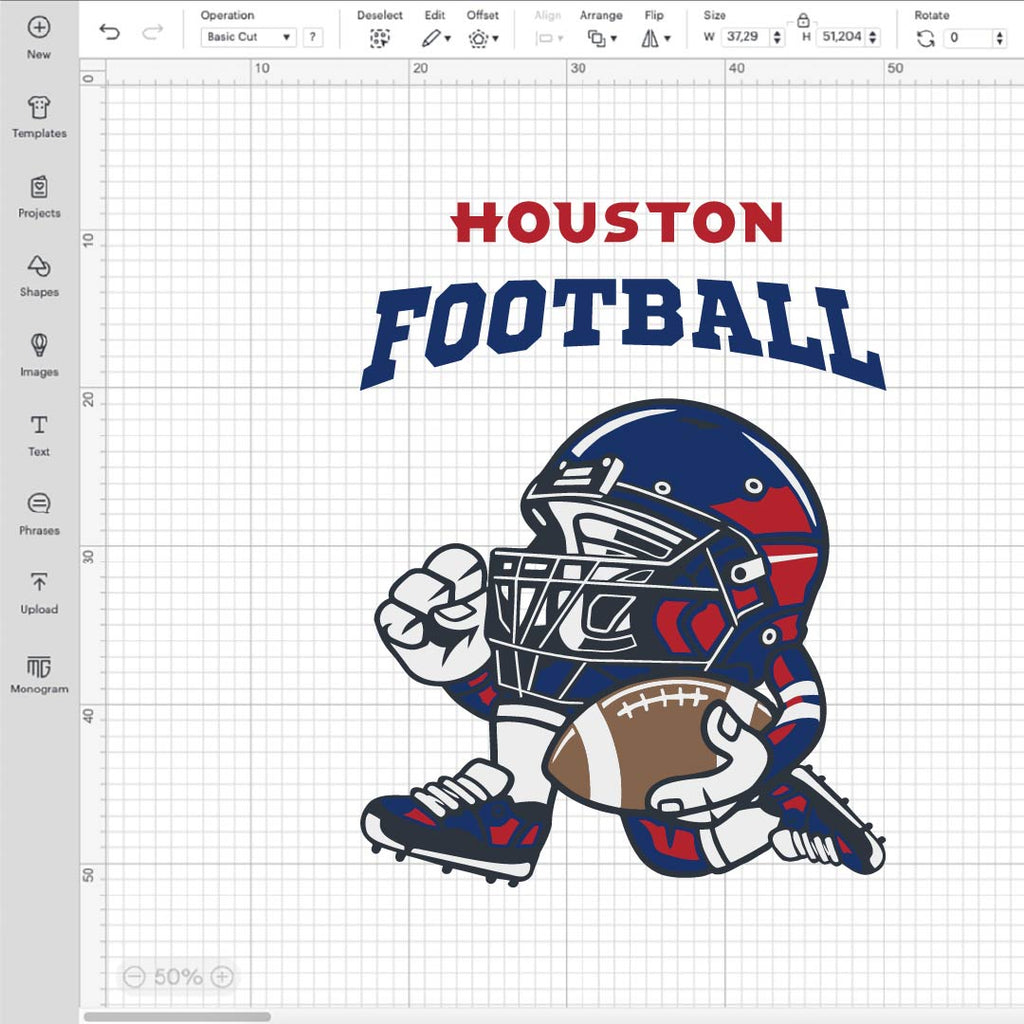This screenshot has width=1024, height=1024.
Task: Expand the Operation Basic Cut dropdown
Action: pyautogui.click(x=249, y=37)
